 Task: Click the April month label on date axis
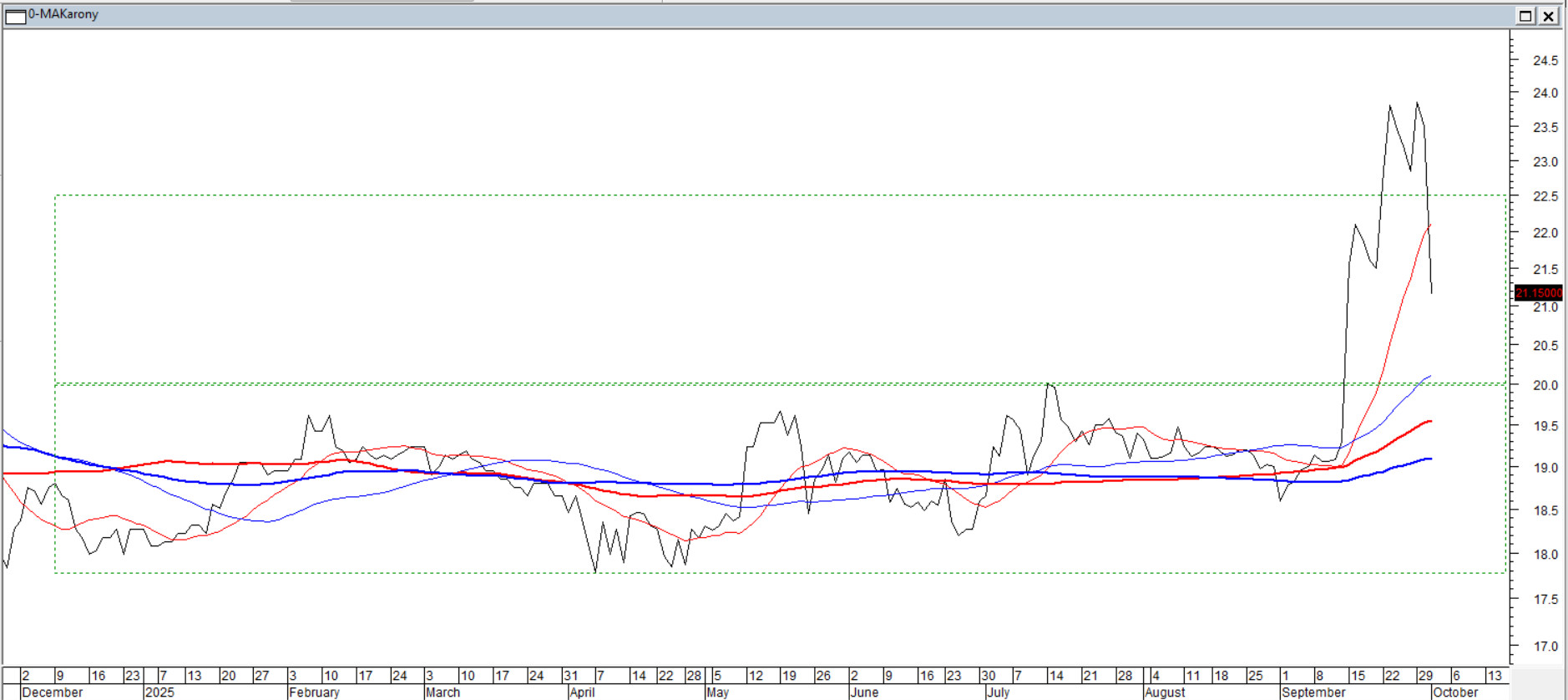coord(582,692)
